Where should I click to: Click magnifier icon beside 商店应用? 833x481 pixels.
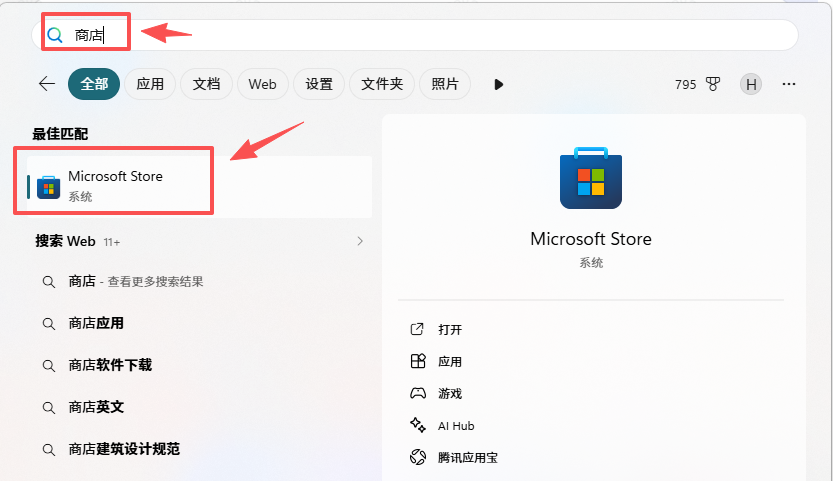coord(49,324)
